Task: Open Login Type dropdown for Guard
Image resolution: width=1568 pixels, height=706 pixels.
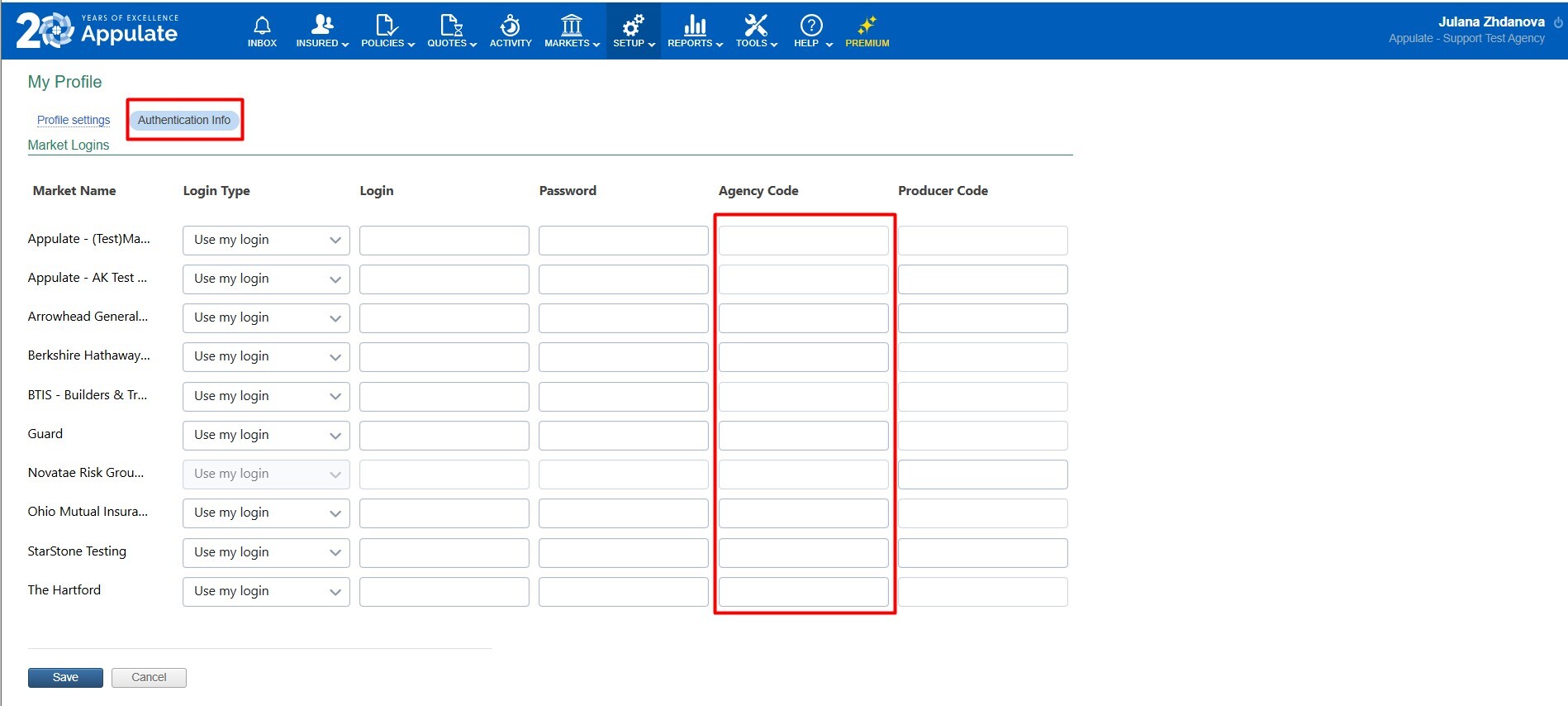Action: coord(266,435)
